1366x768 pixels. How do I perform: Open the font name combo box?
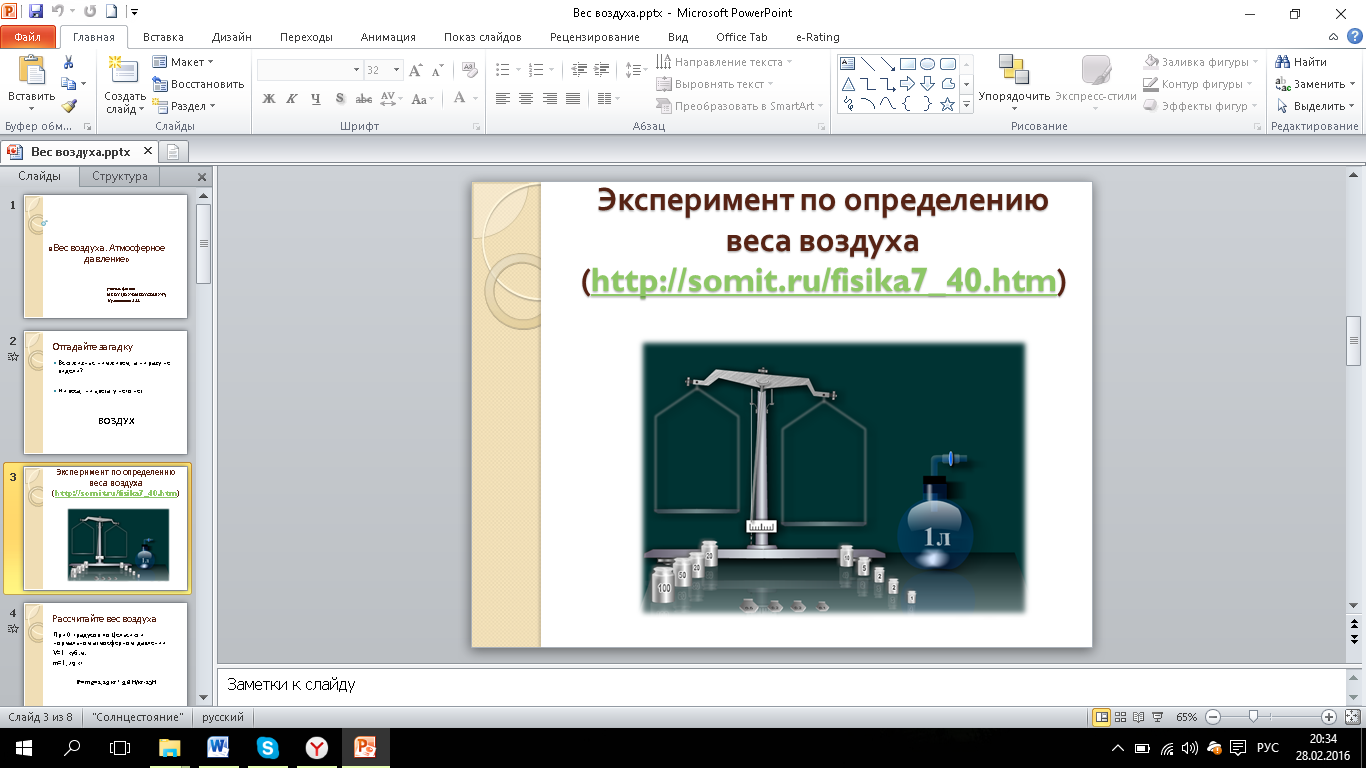point(309,70)
